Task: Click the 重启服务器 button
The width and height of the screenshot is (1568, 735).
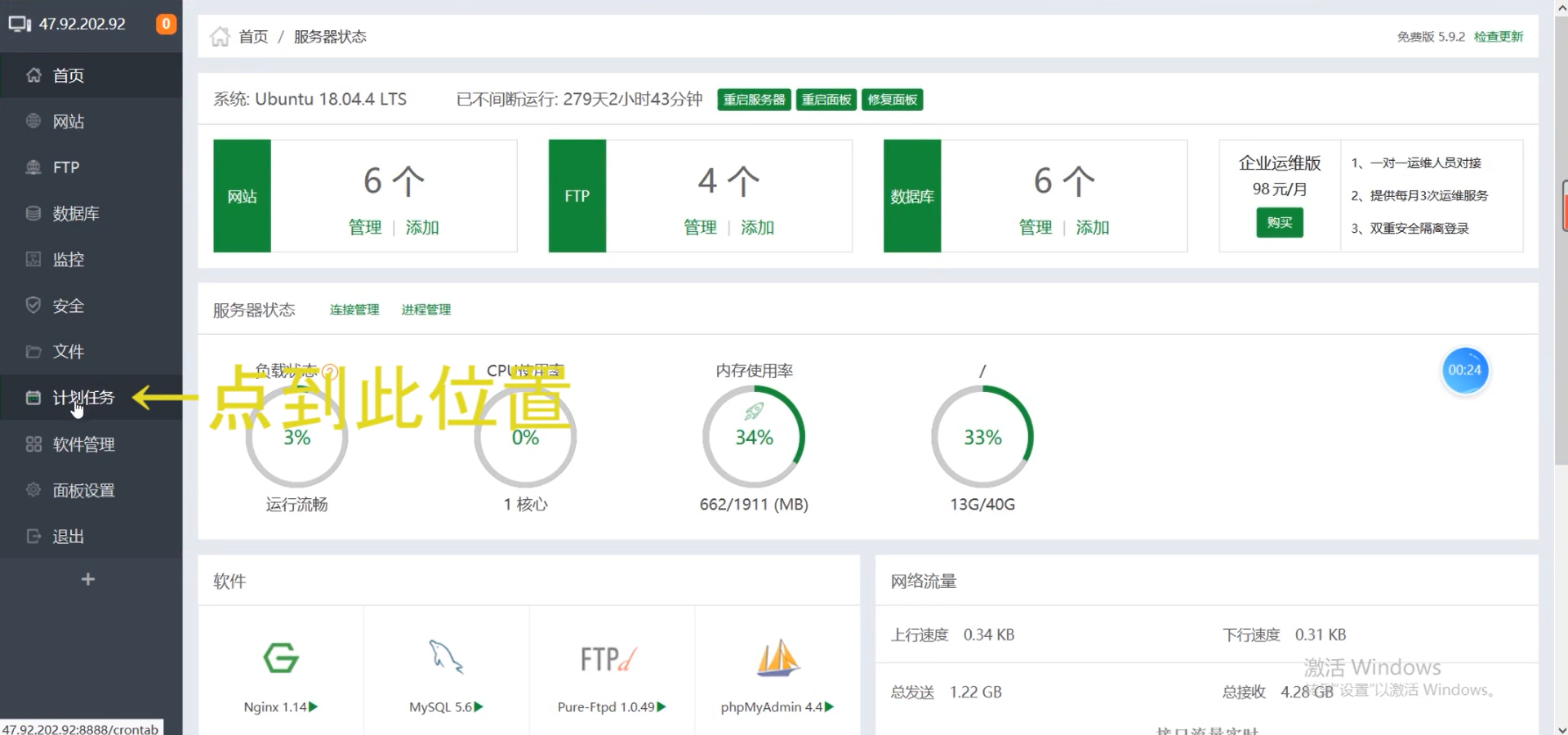Action: [754, 100]
